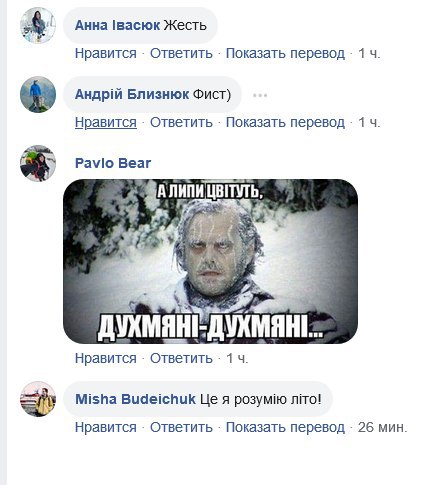Open Pavlo Bear's profile name link

click(x=113, y=163)
